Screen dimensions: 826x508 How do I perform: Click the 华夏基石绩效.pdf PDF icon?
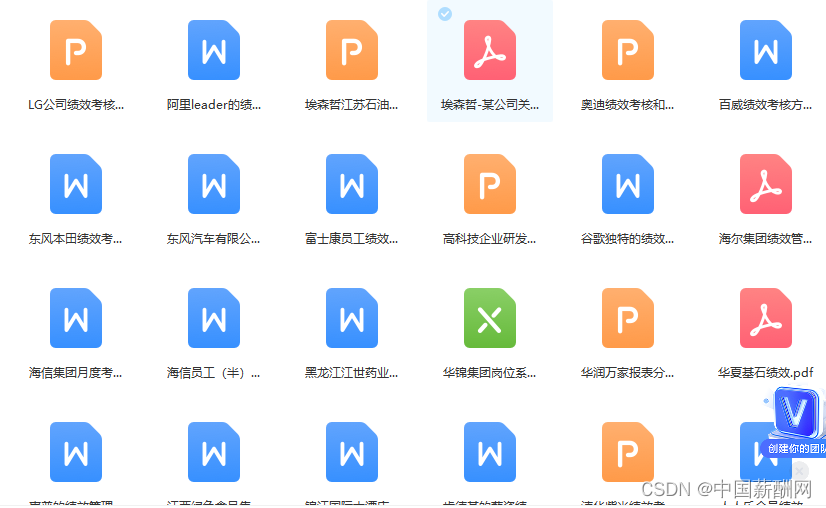(x=766, y=318)
